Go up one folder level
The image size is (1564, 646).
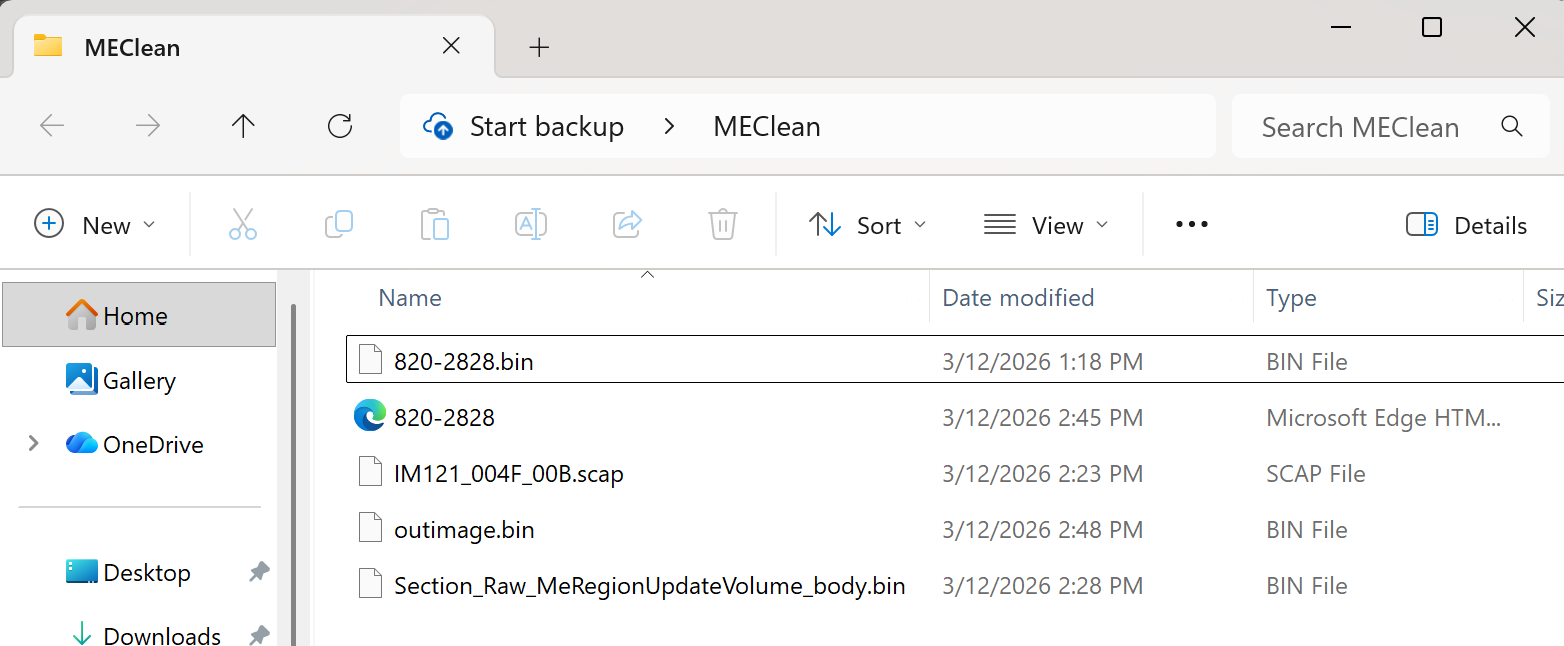(243, 126)
